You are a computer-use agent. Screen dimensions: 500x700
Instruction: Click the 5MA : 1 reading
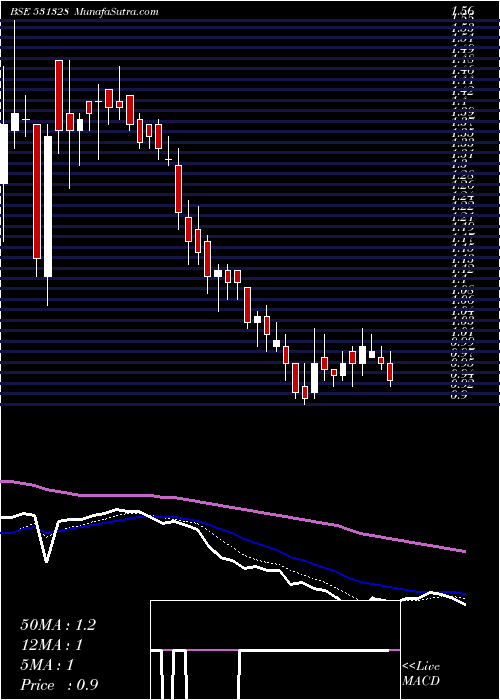(x=47, y=665)
